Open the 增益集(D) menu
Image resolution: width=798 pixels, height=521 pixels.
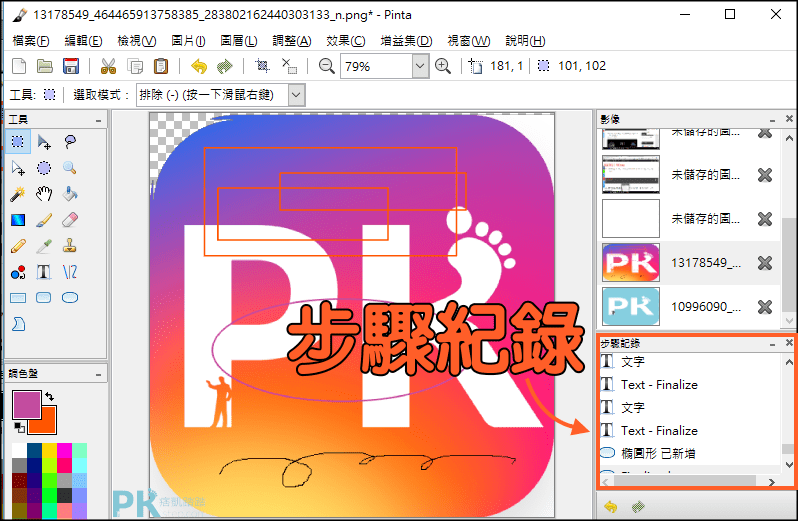pyautogui.click(x=406, y=41)
